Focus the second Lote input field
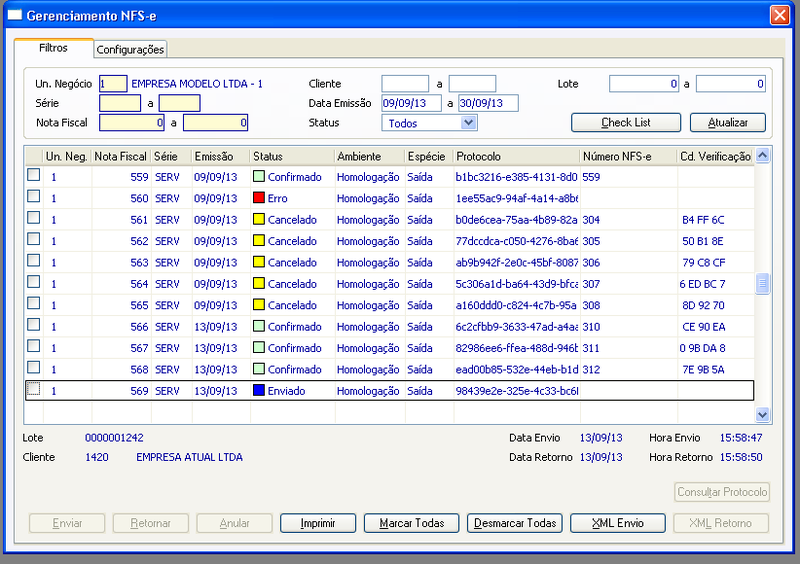Screen dimensions: 800x564 (x=731, y=84)
